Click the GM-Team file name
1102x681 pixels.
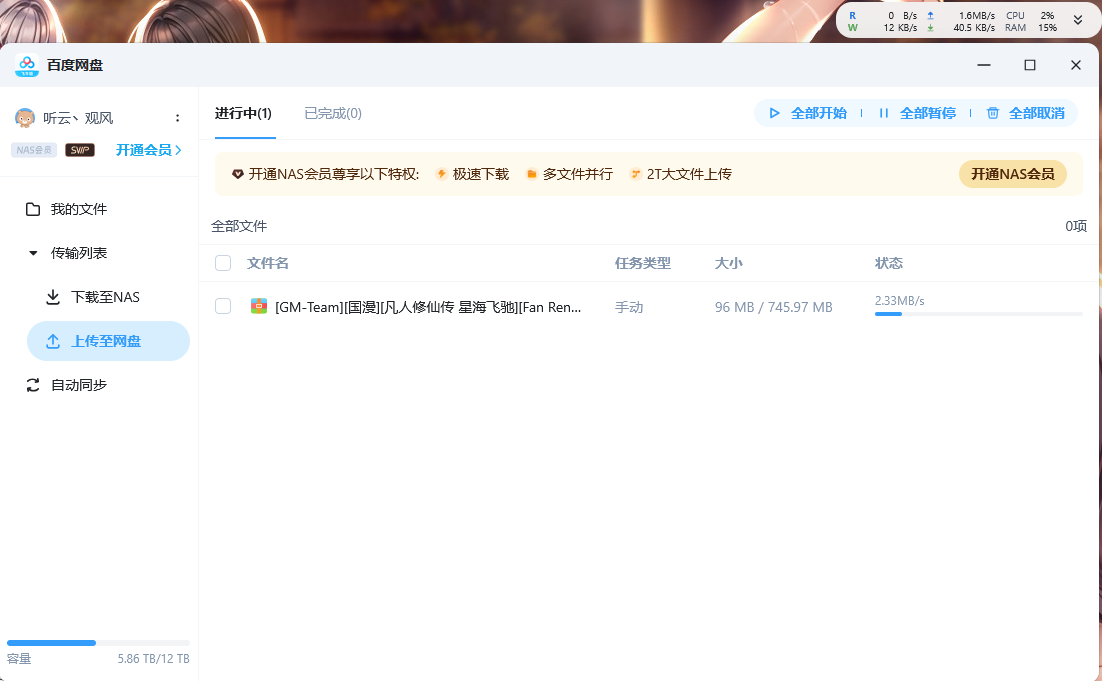coord(428,307)
